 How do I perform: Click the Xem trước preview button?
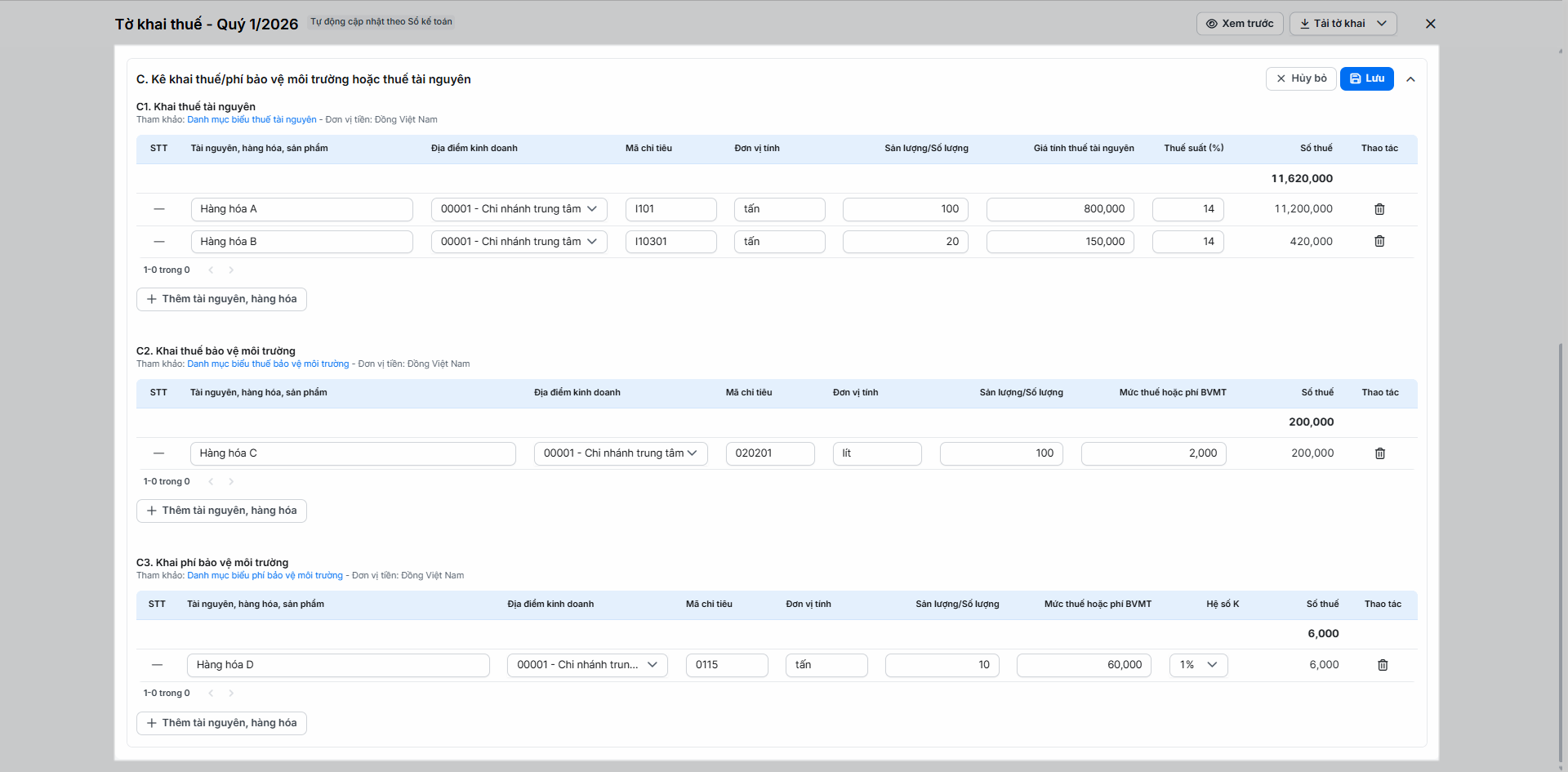tap(1240, 24)
